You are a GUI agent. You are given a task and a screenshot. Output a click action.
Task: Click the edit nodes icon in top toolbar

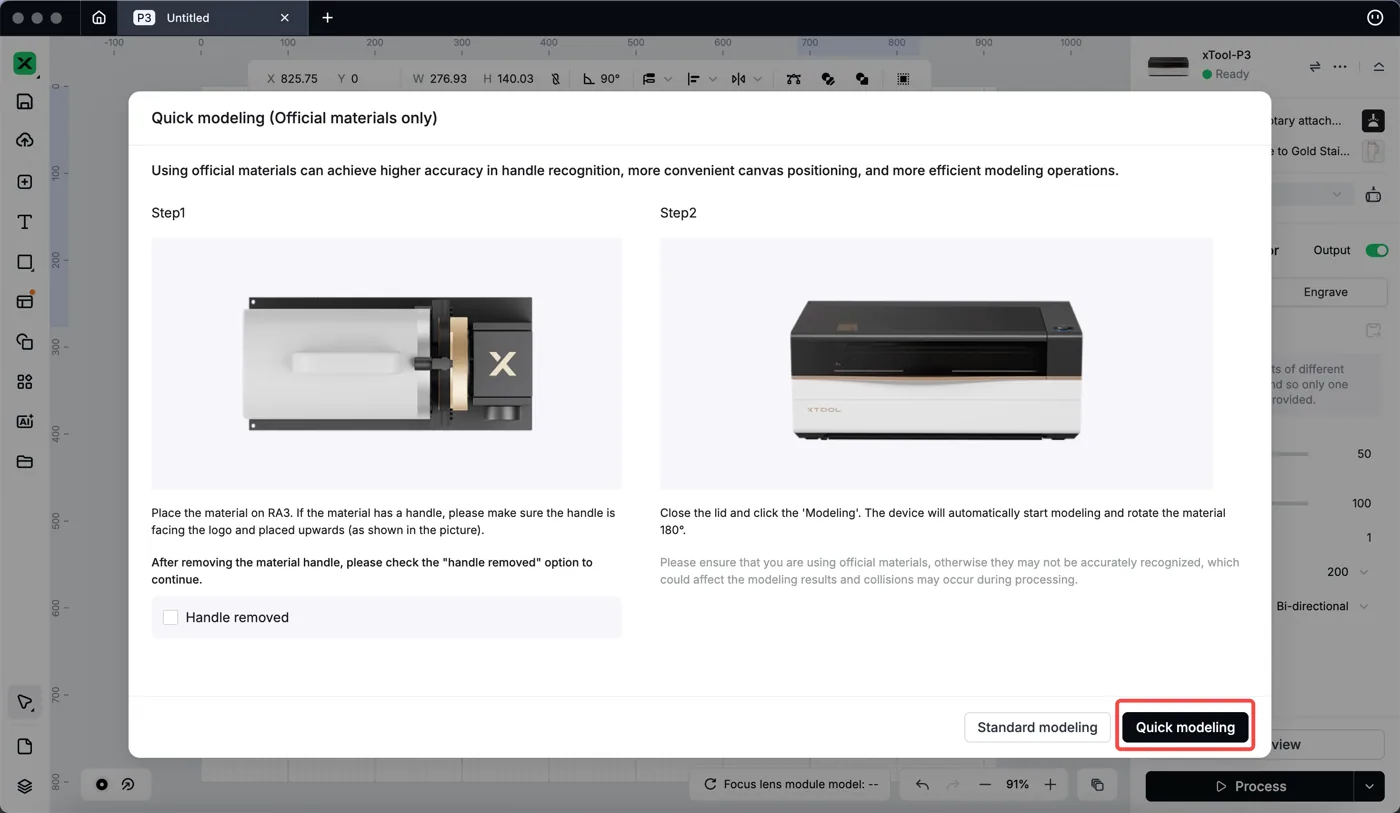point(794,79)
